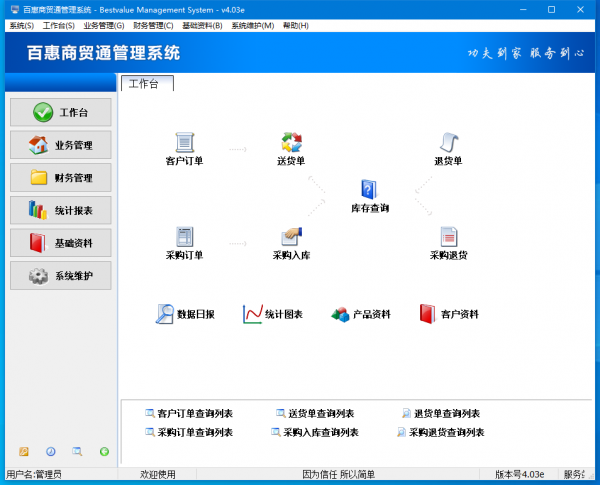Open the 系统(S) menu

[x=21, y=26]
